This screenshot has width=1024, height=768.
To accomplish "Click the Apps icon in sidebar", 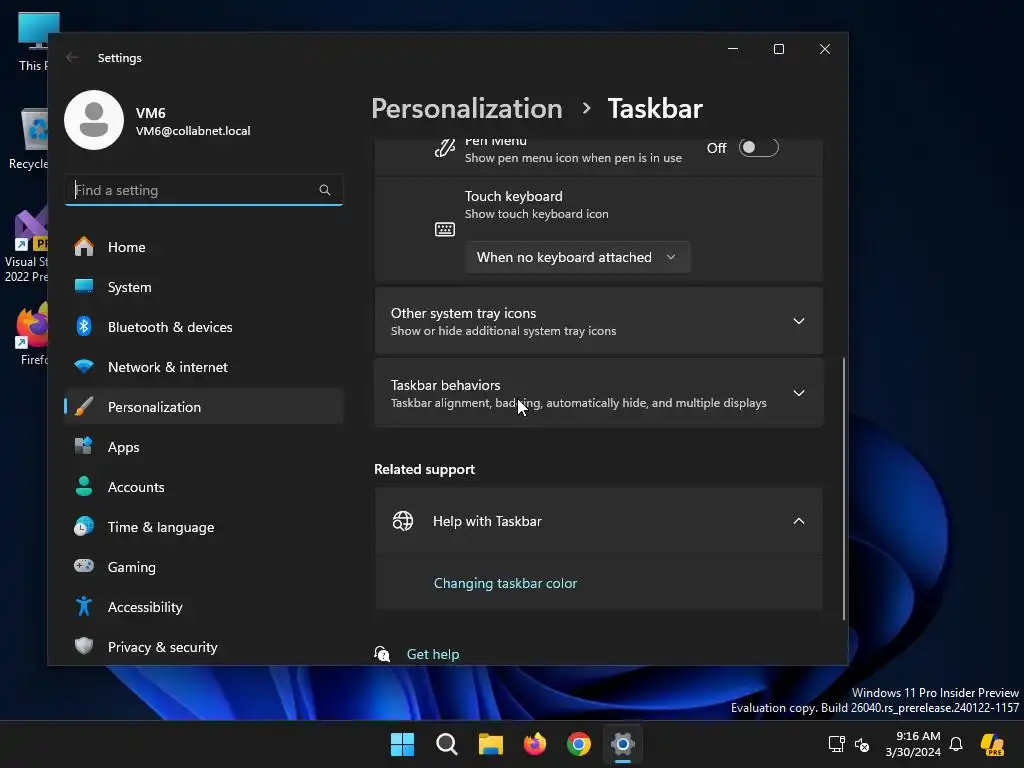I will pos(84,447).
